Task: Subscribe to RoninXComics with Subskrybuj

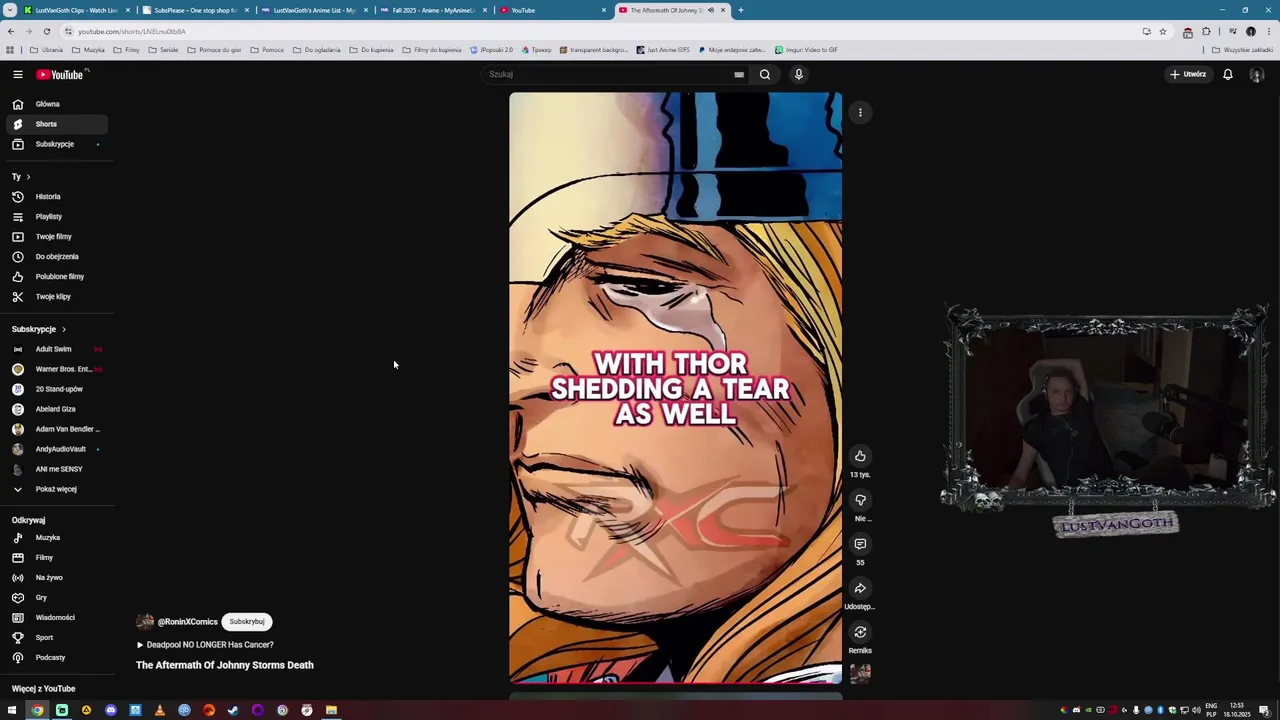Action: click(x=247, y=621)
